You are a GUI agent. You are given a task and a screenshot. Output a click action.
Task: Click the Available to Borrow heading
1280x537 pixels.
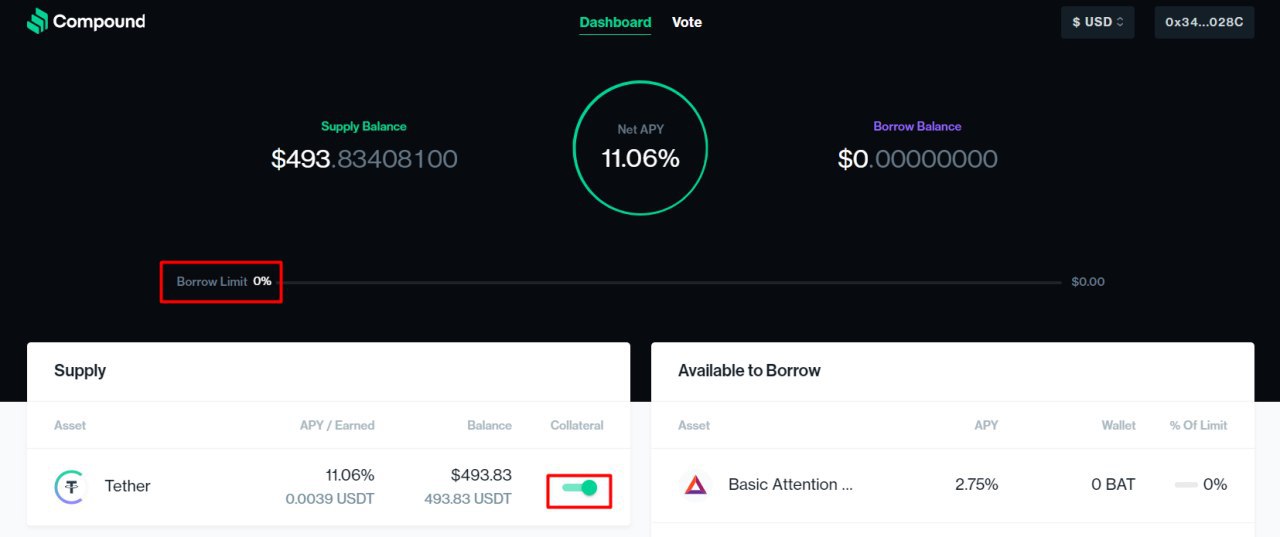coord(749,371)
